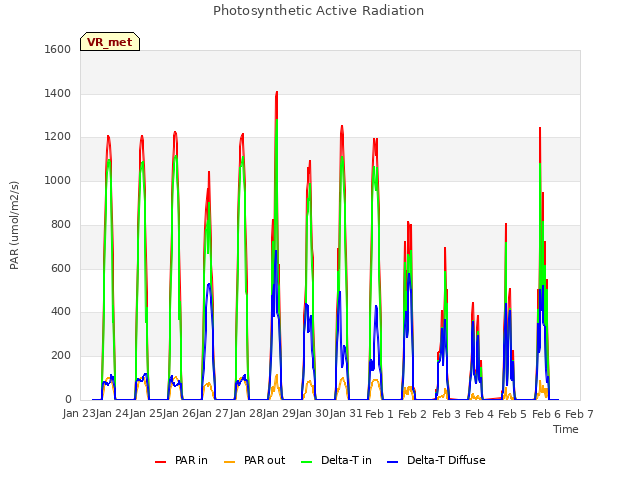Click the 400 y-axis tick label

point(61,311)
